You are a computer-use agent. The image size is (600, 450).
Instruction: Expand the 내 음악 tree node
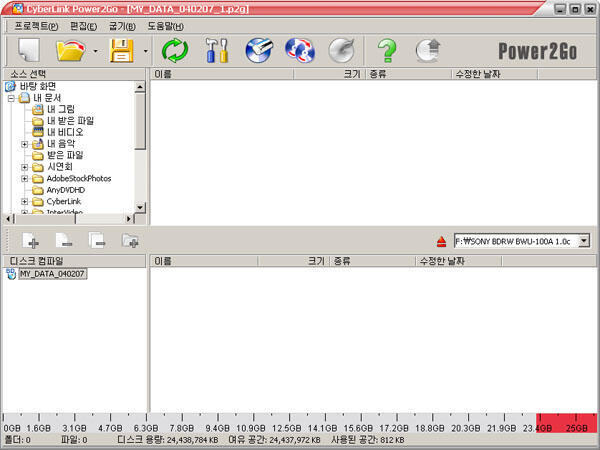click(x=24, y=144)
